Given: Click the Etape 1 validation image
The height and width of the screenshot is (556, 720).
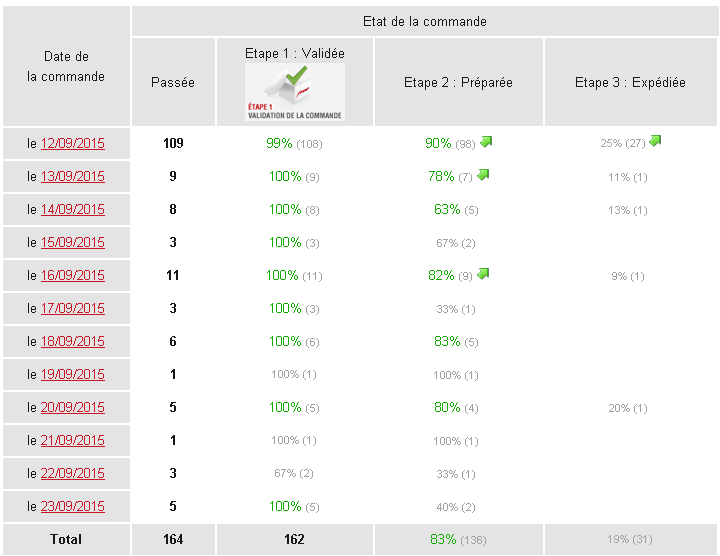Looking at the screenshot, I should point(294,92).
